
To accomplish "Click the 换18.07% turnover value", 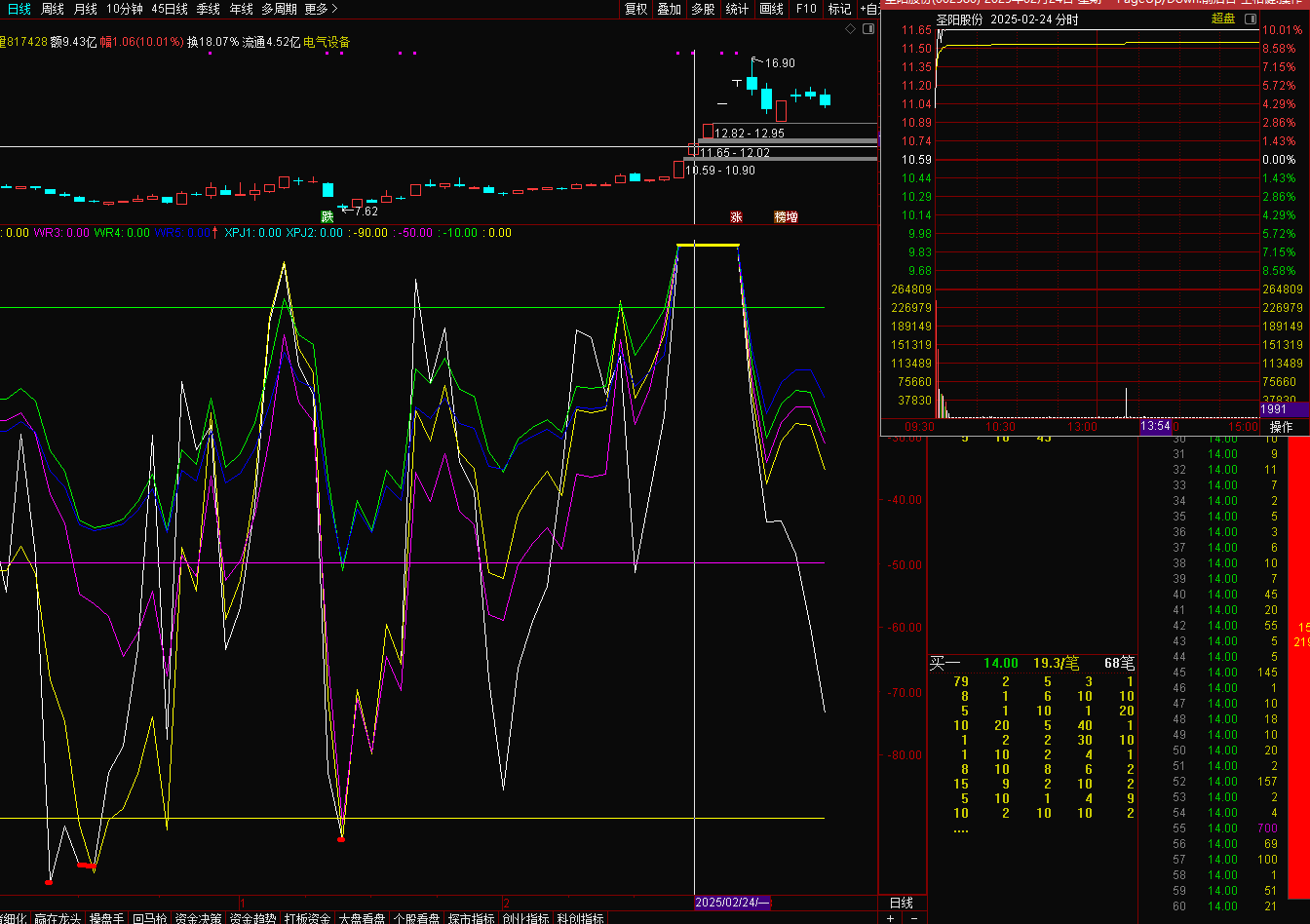I will (x=213, y=42).
